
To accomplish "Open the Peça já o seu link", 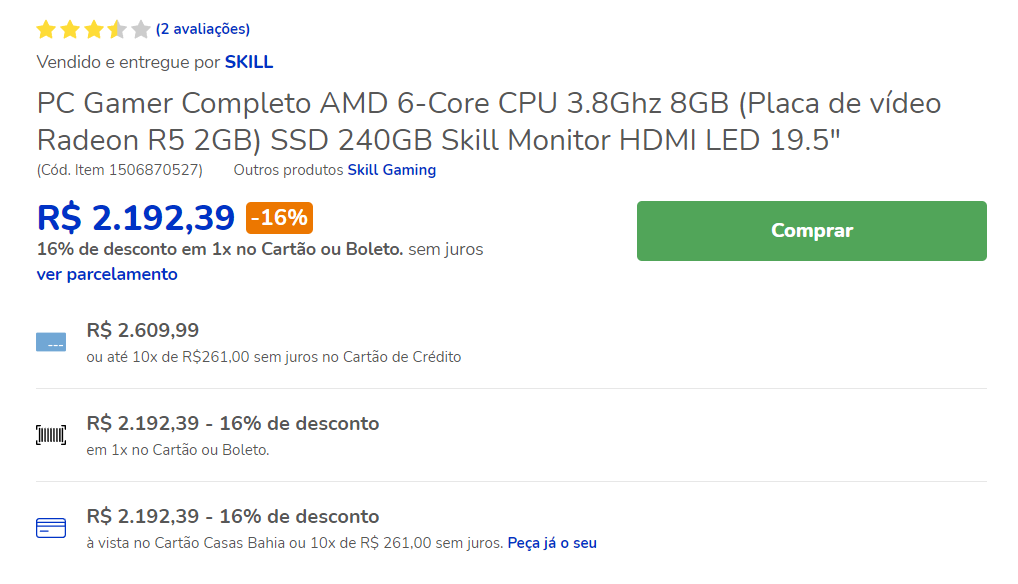I will tap(552, 543).
